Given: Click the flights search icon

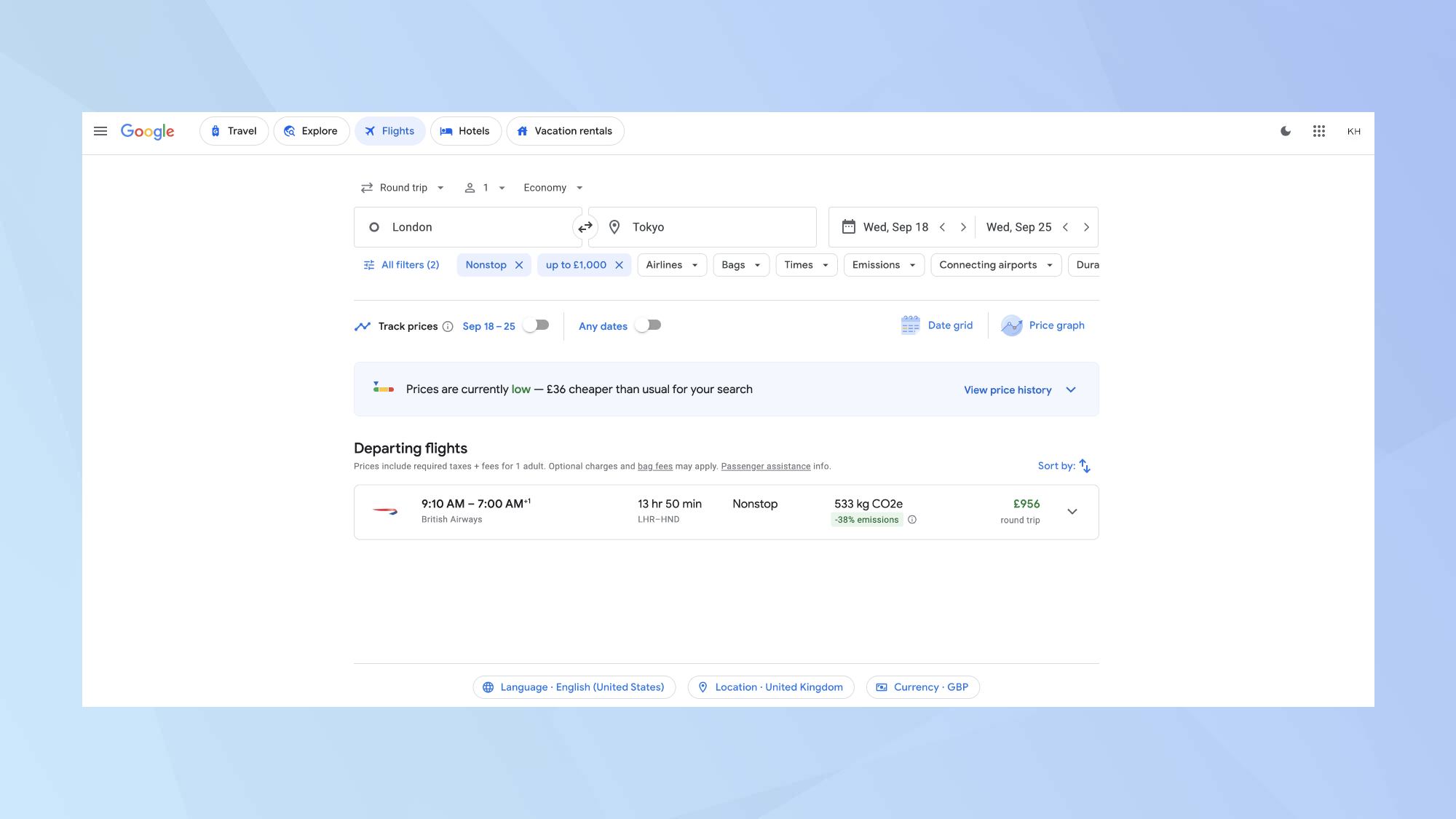Looking at the screenshot, I should tap(370, 131).
